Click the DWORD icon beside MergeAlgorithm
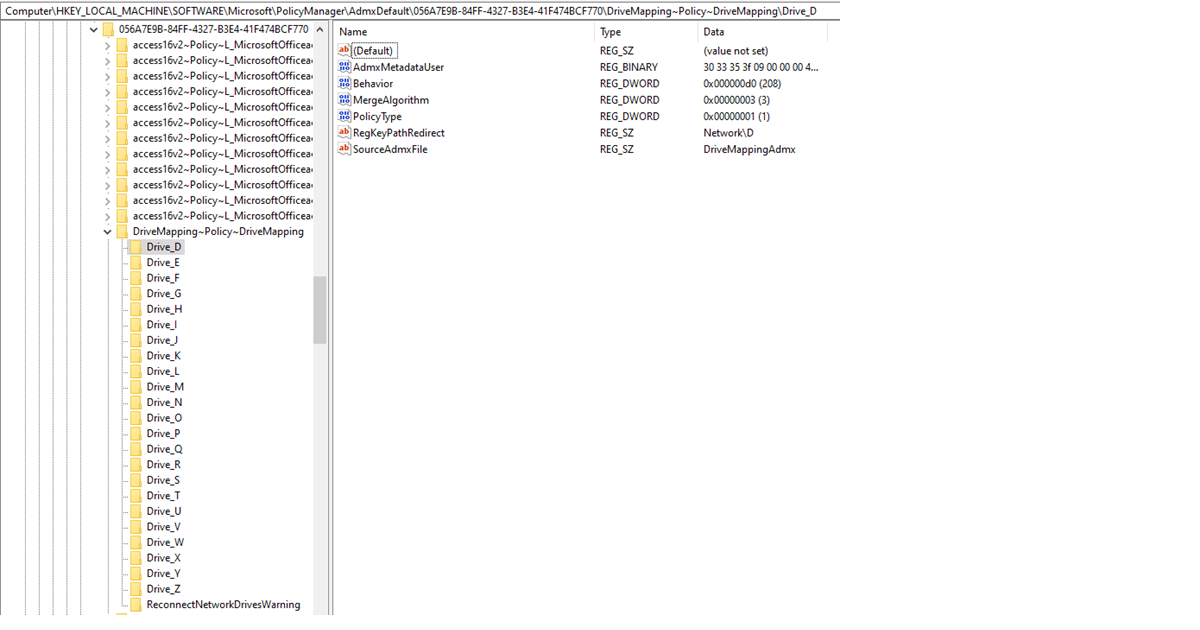 tap(345, 99)
